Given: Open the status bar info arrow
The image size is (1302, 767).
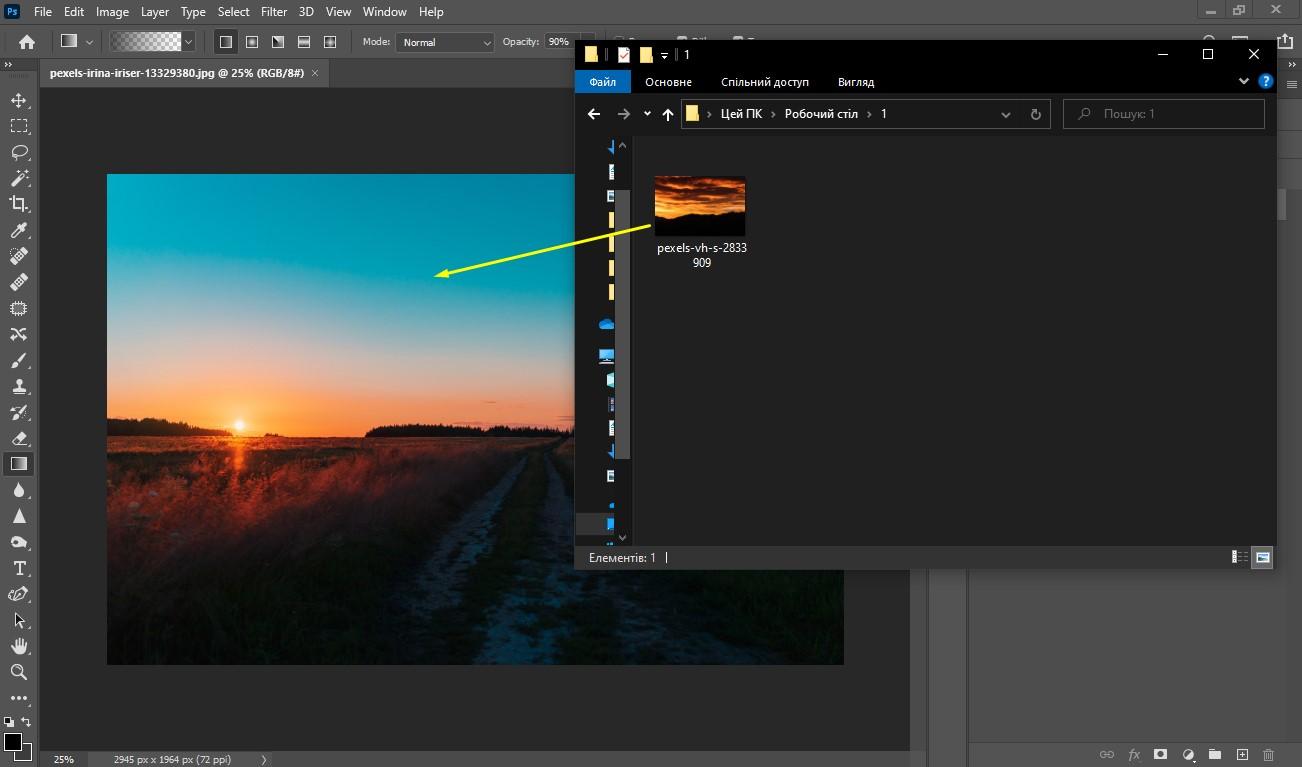Looking at the screenshot, I should click(x=264, y=759).
